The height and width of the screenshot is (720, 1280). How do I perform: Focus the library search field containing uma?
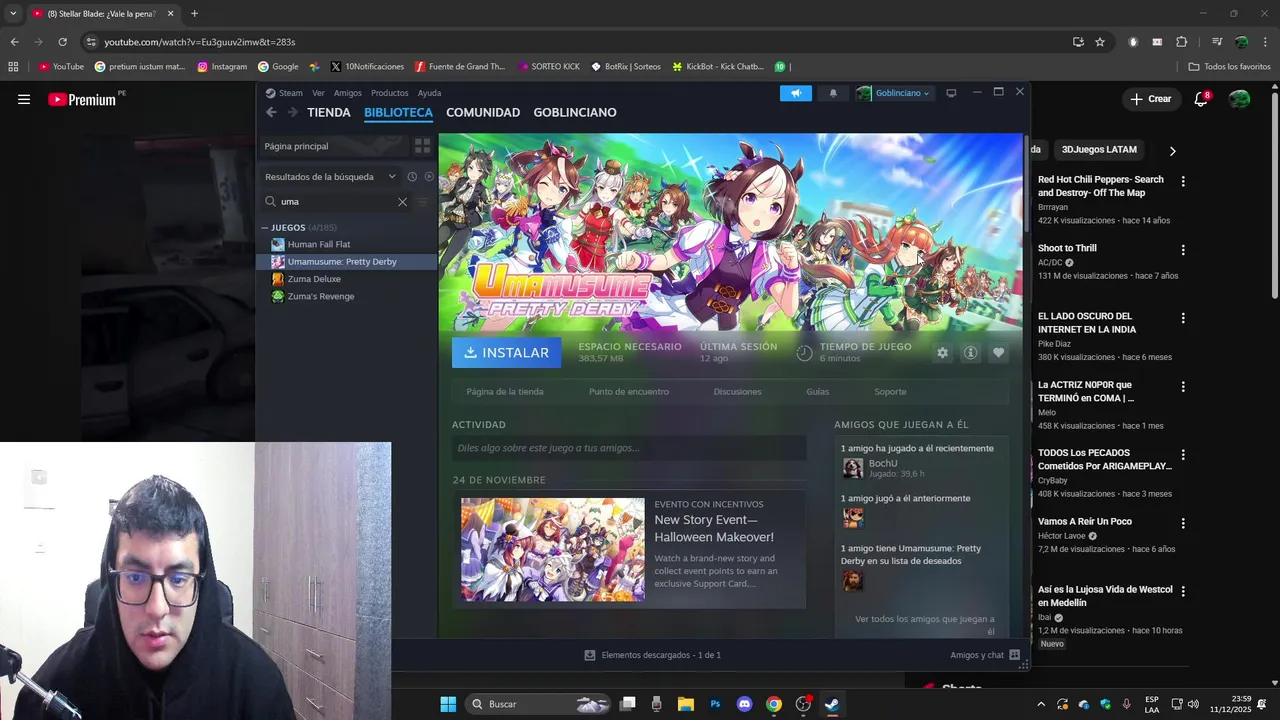tap(335, 201)
